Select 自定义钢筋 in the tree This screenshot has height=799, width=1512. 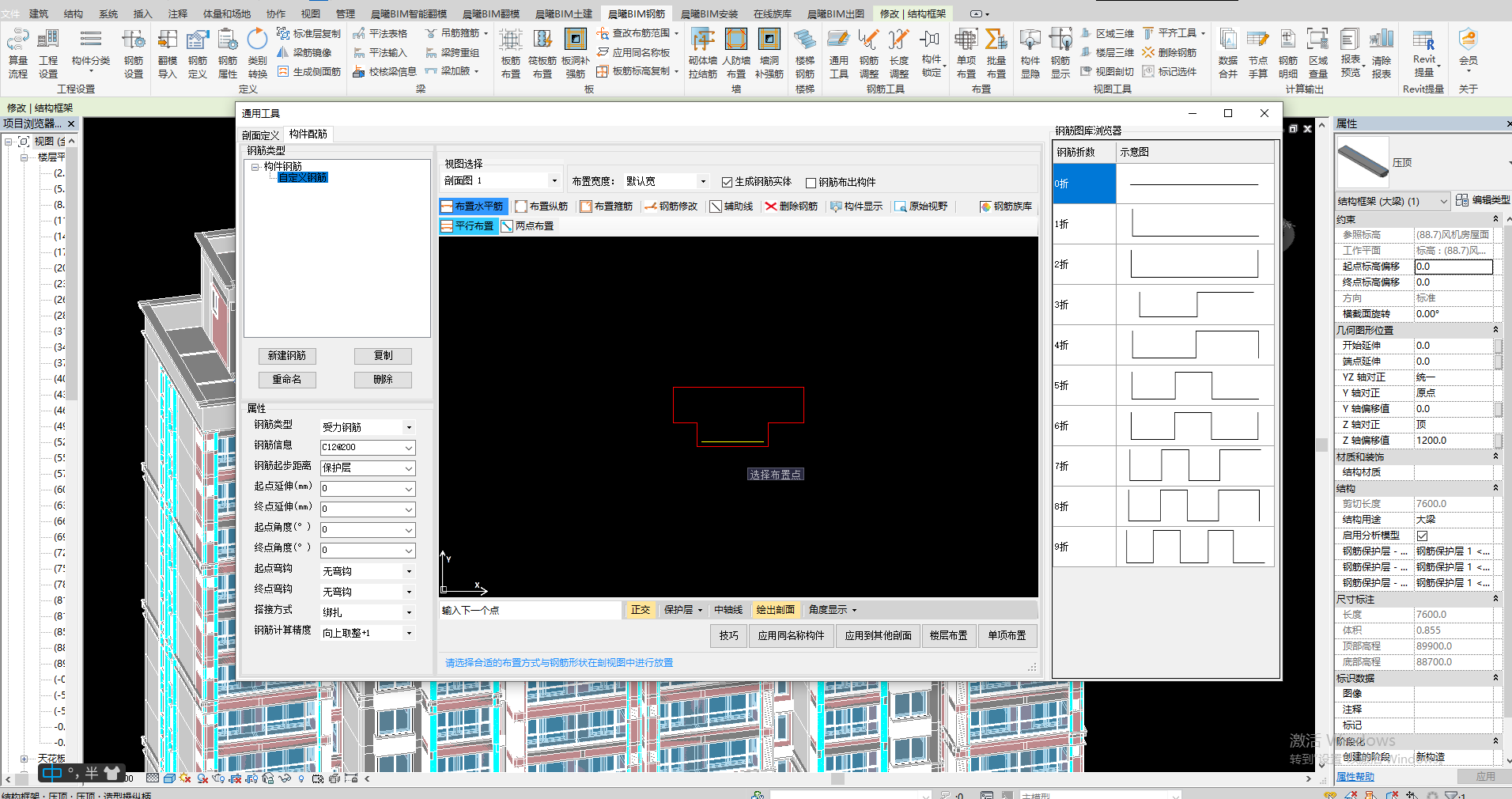303,178
